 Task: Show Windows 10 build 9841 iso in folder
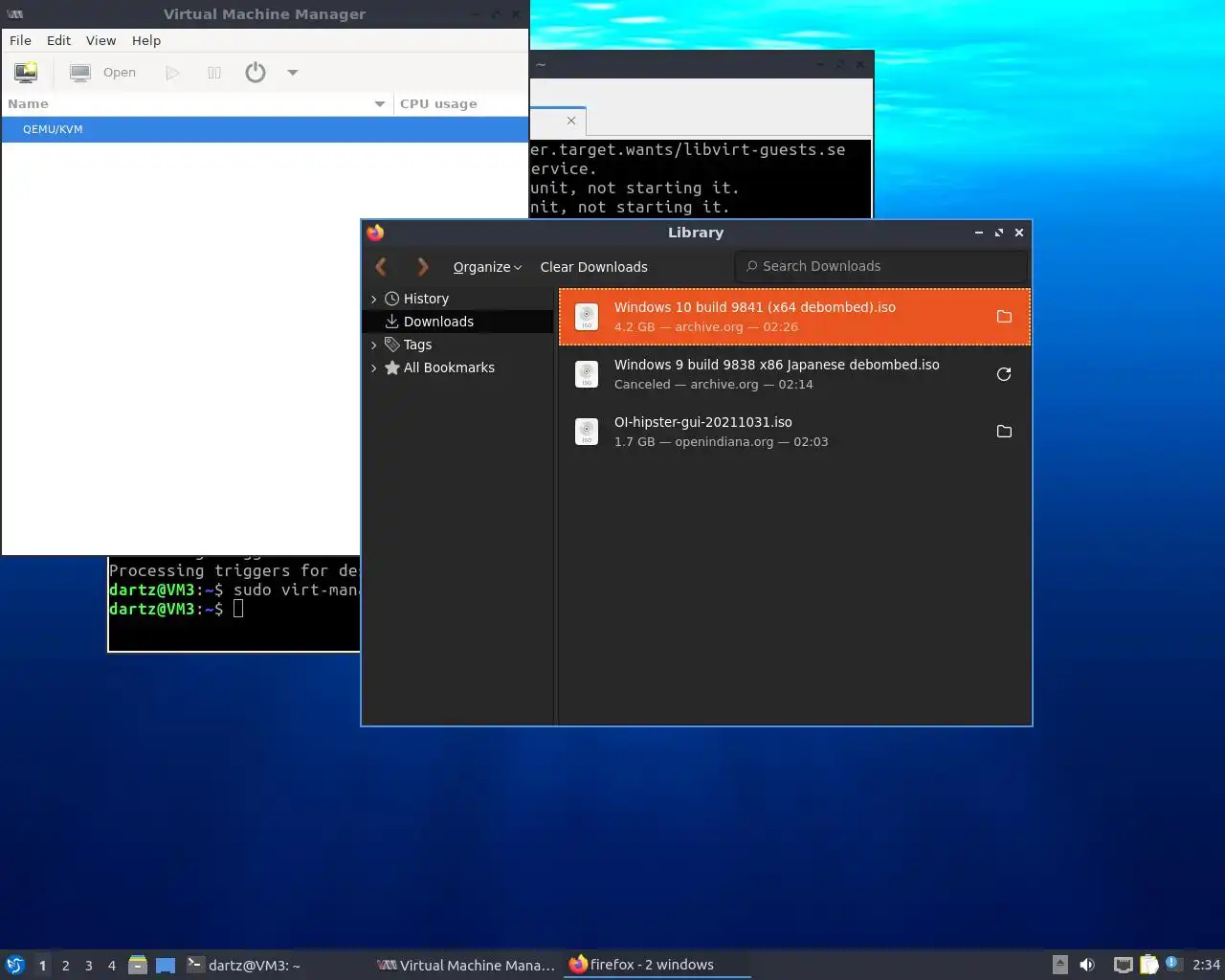(x=1004, y=317)
